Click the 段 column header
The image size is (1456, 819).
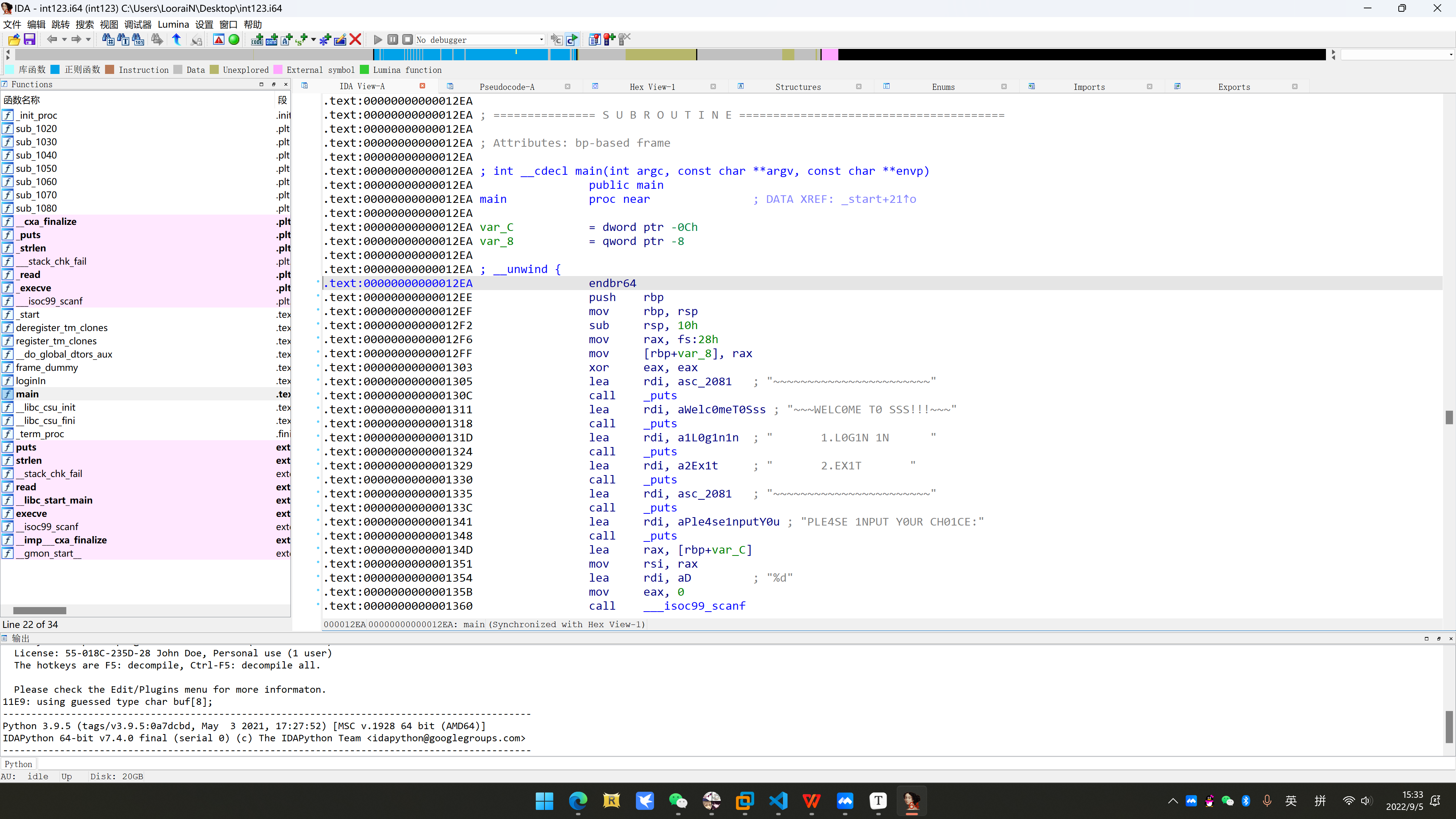click(x=282, y=100)
